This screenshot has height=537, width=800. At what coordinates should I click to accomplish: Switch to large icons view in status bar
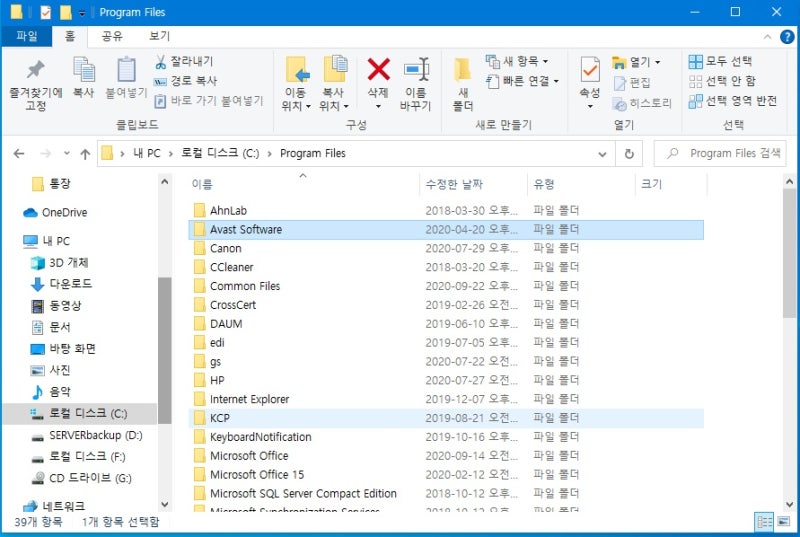(x=783, y=522)
